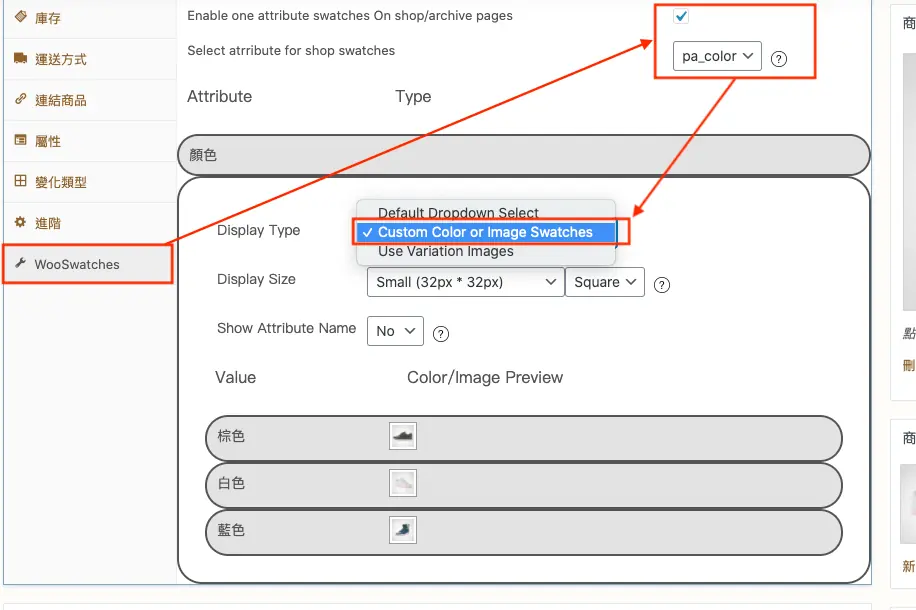Image resolution: width=916 pixels, height=610 pixels.
Task: Expand the 白色 value row
Action: [524, 485]
